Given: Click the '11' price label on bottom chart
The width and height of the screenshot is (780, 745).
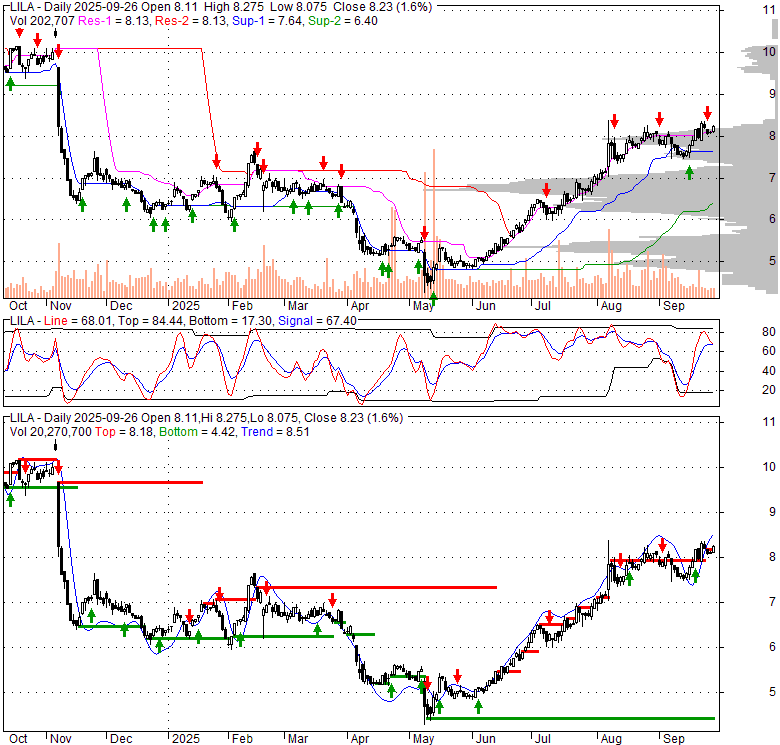Looking at the screenshot, I should tap(769, 422).
